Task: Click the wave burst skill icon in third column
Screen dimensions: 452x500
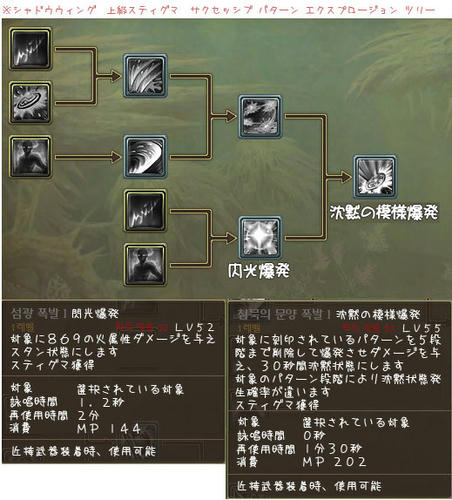Action: click(260, 116)
